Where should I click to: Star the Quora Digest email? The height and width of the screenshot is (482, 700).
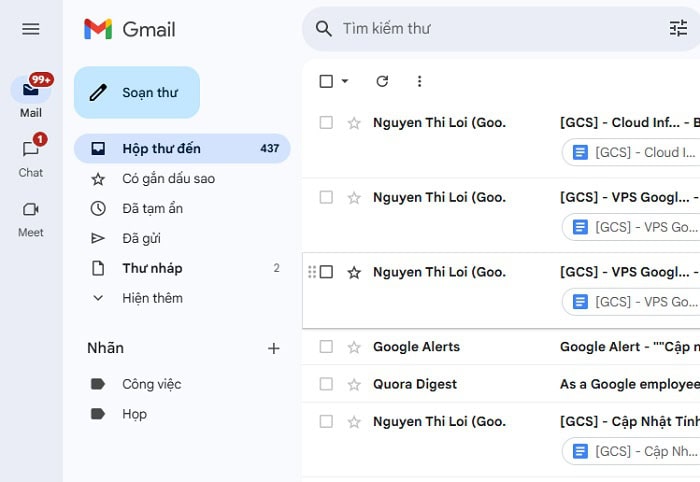pos(353,384)
